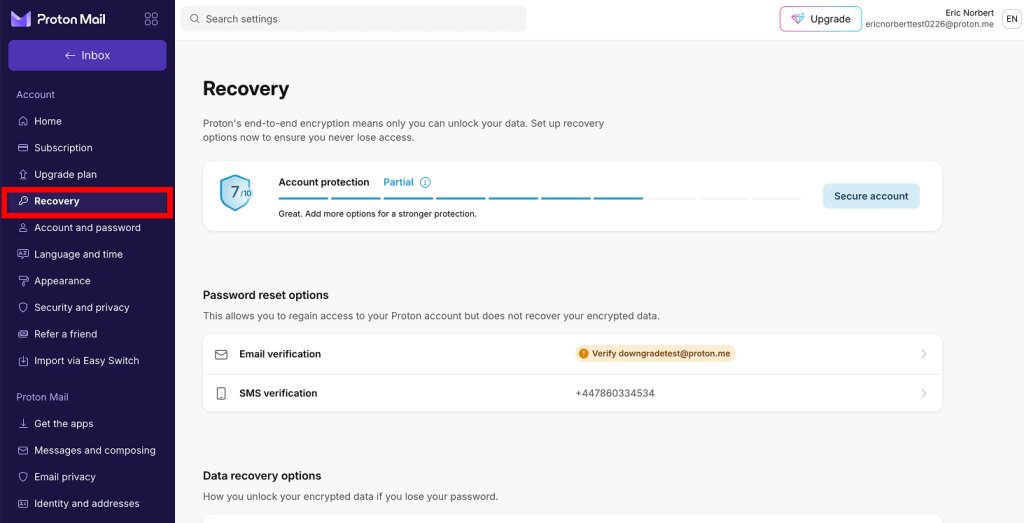Screen dimensions: 1024x523
Task: Click the SMS verification label
Action: click(x=278, y=393)
